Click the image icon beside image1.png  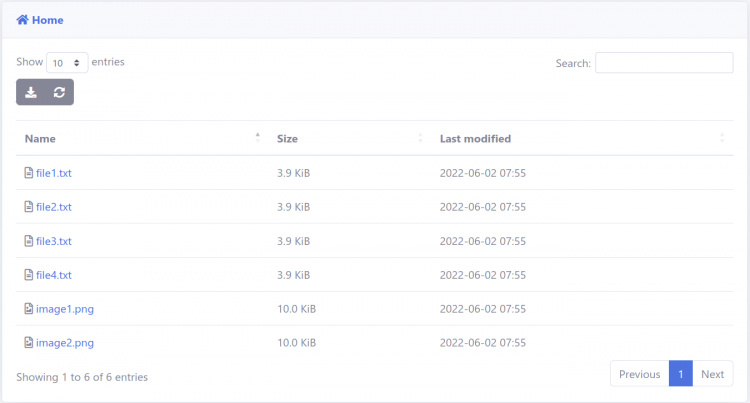pyautogui.click(x=29, y=309)
